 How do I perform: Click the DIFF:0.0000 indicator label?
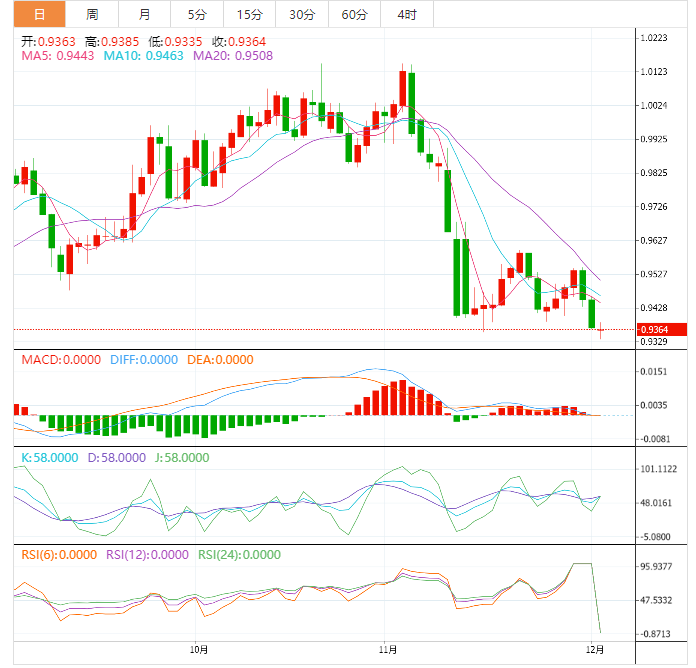pos(144,360)
